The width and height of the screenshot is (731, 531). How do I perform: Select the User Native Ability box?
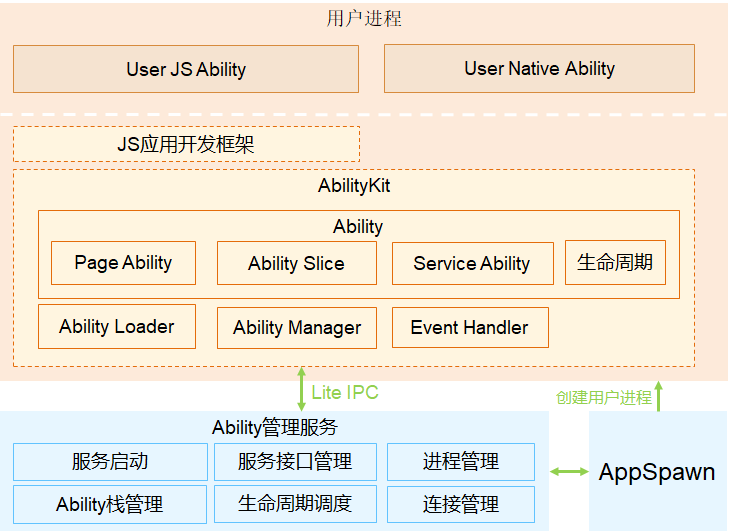539,69
